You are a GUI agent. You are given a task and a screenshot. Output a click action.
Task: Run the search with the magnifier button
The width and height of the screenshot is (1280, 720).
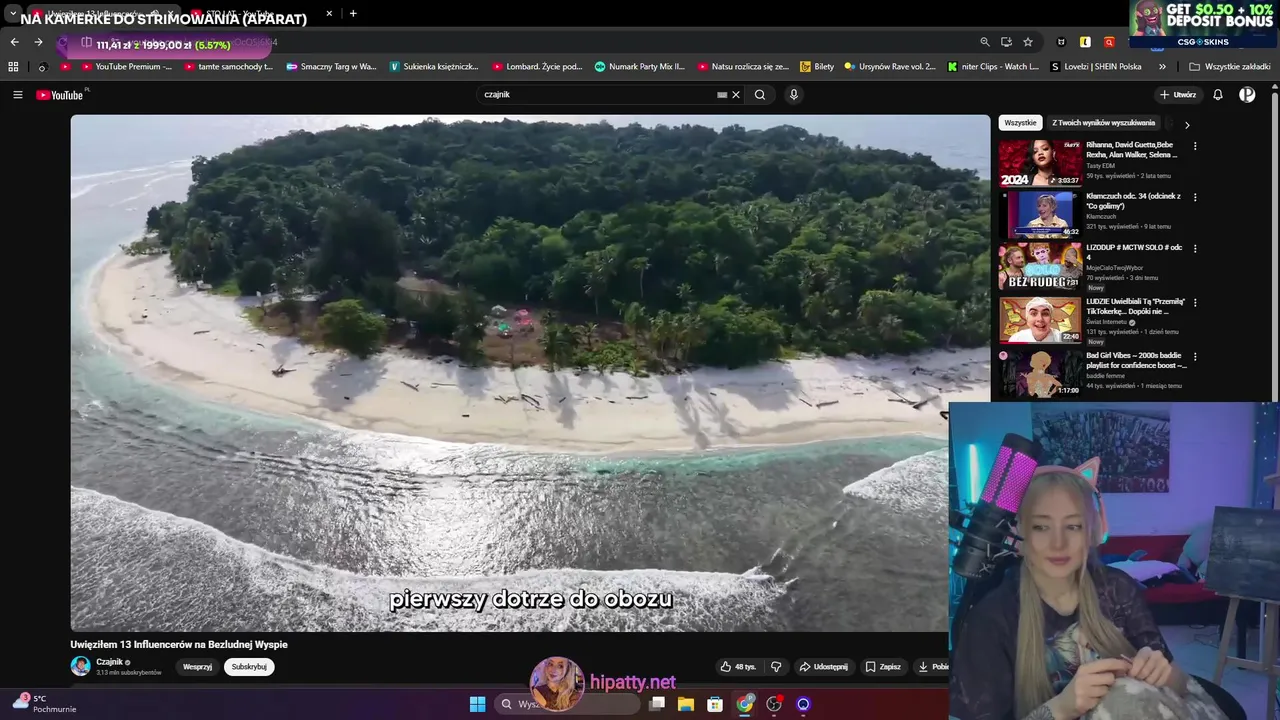pyautogui.click(x=760, y=95)
